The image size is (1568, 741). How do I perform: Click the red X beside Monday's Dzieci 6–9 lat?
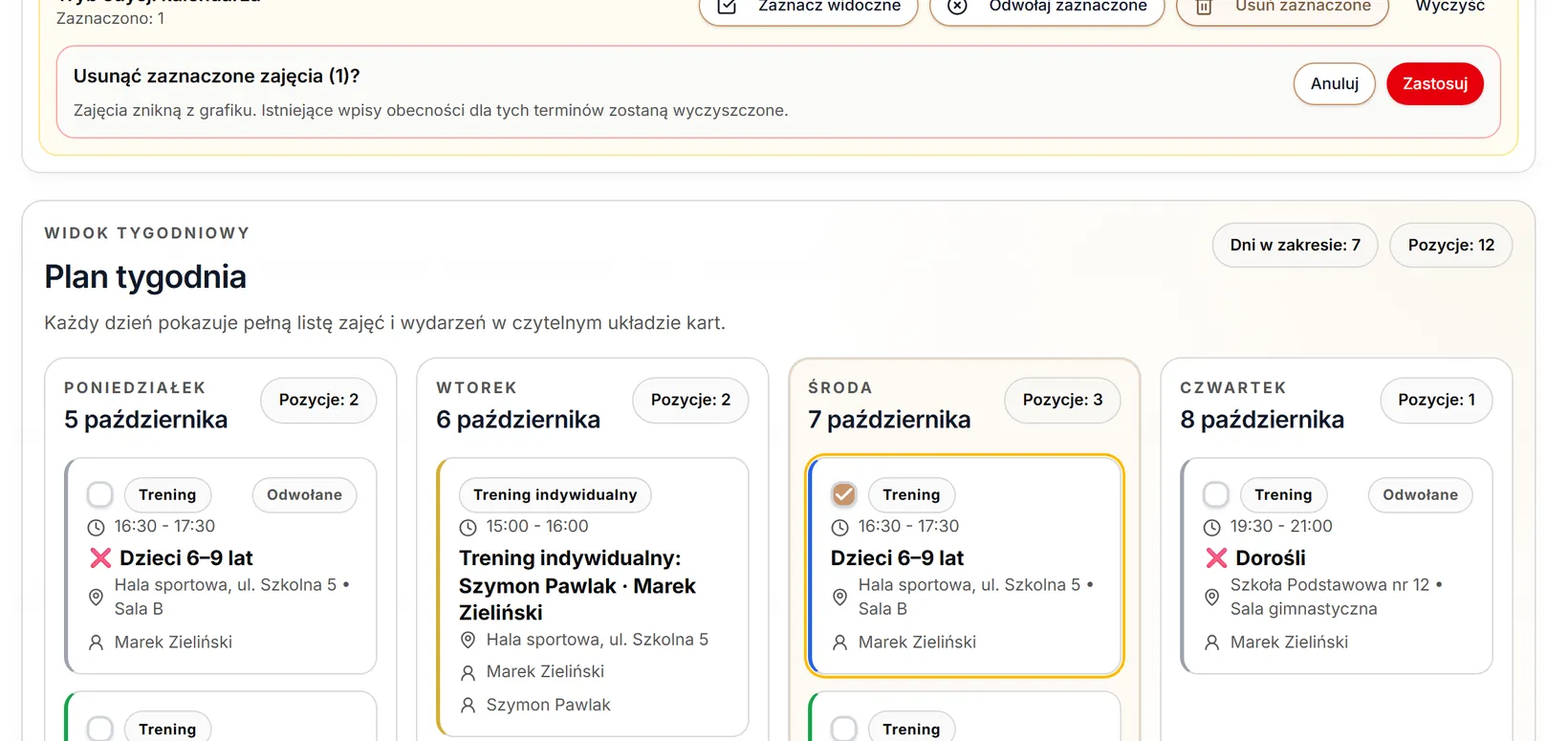click(99, 558)
